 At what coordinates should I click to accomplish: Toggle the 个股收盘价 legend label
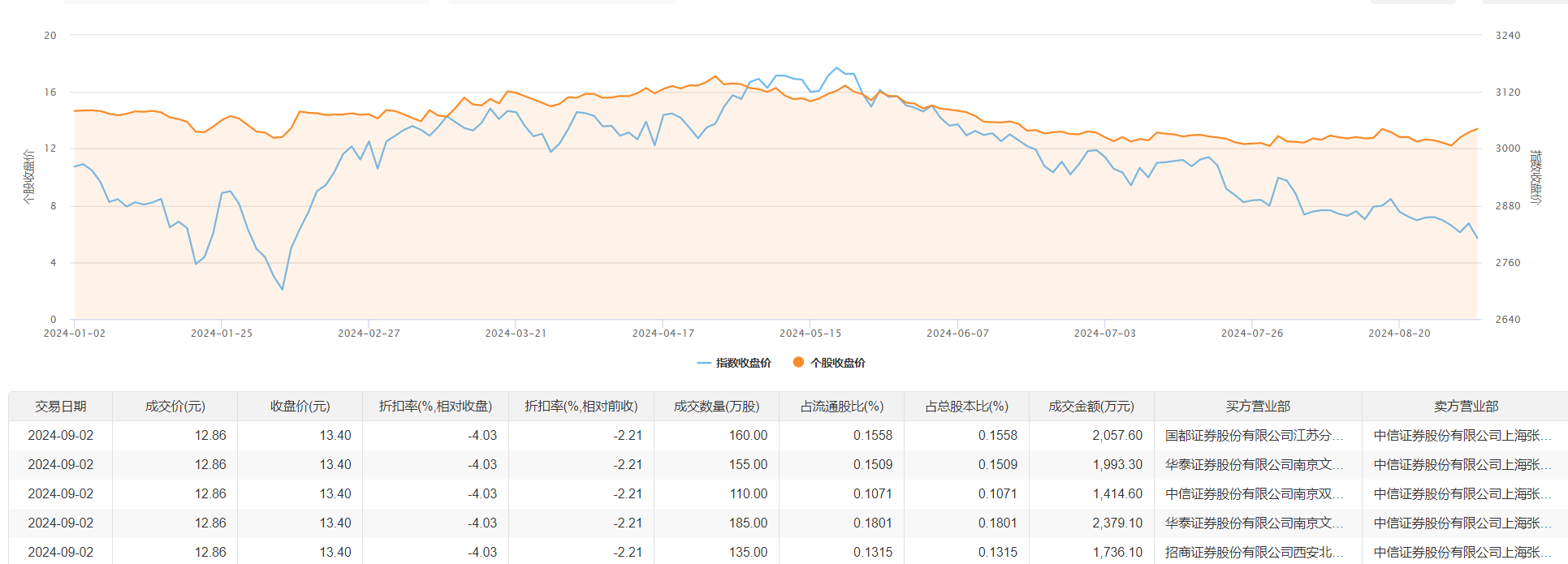[x=838, y=363]
